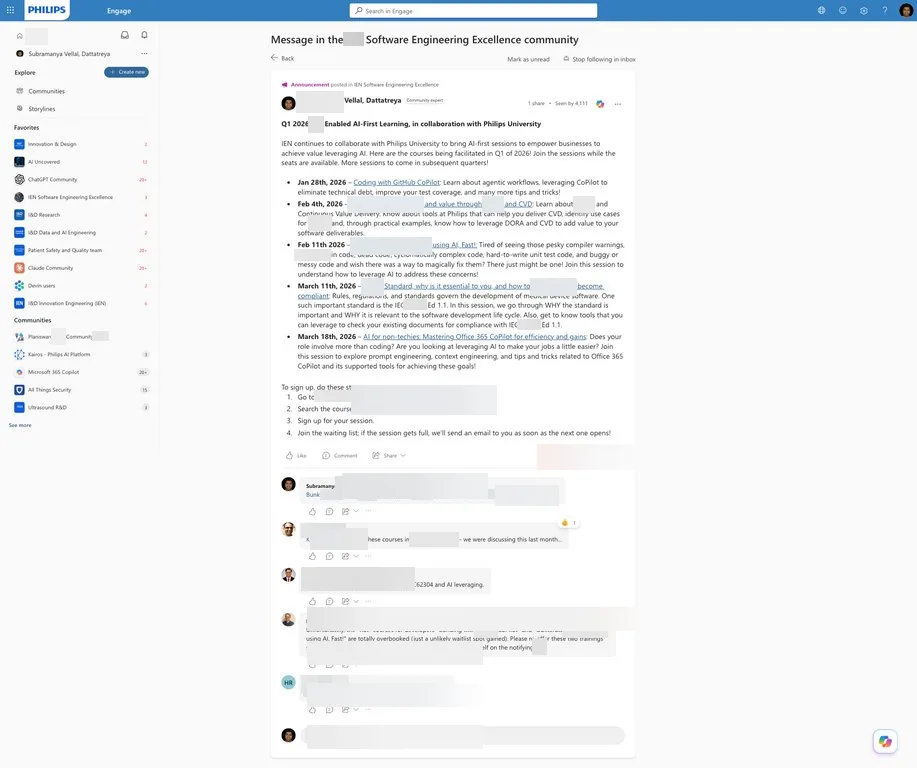Screen dimensions: 917x768
Task: Go to the Home feed icon in the sidebar
Action: click(x=20, y=36)
